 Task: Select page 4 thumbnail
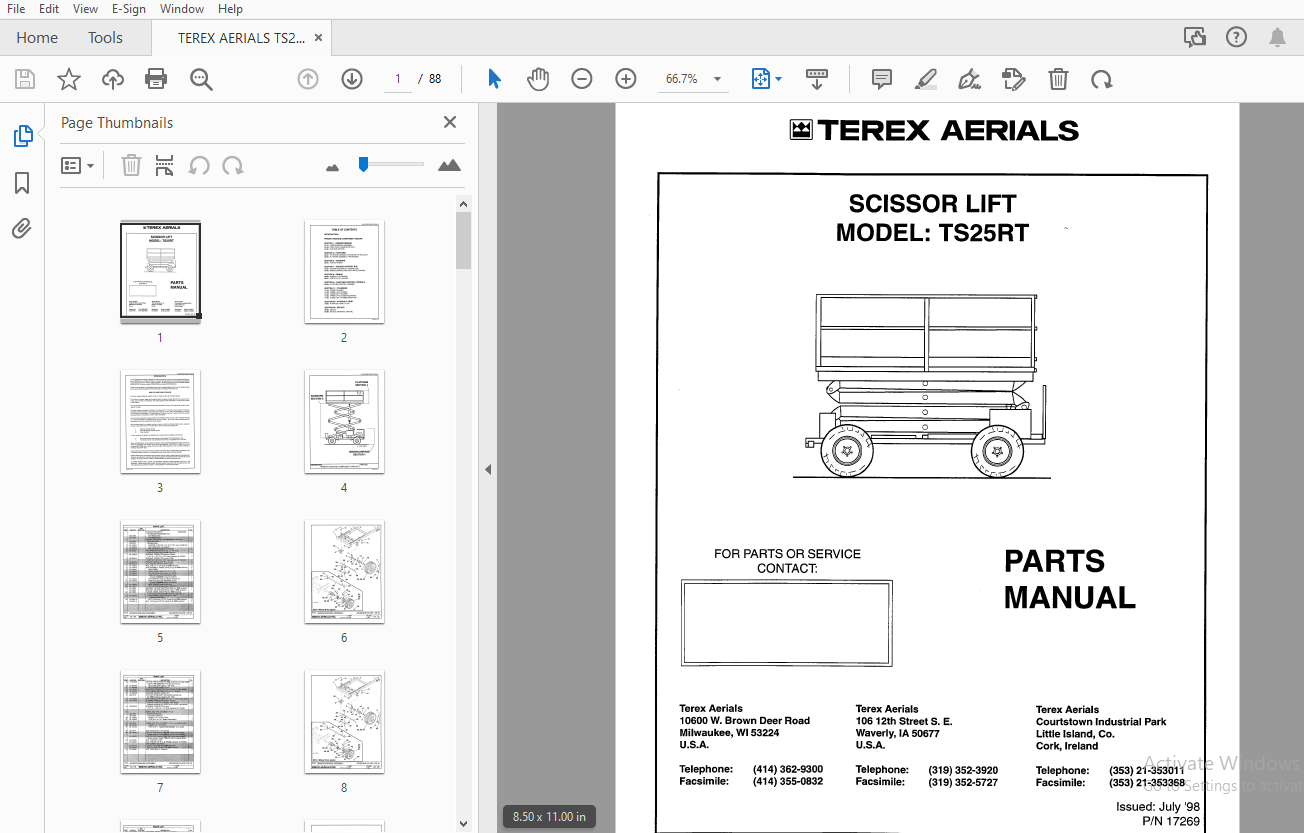pyautogui.click(x=344, y=422)
